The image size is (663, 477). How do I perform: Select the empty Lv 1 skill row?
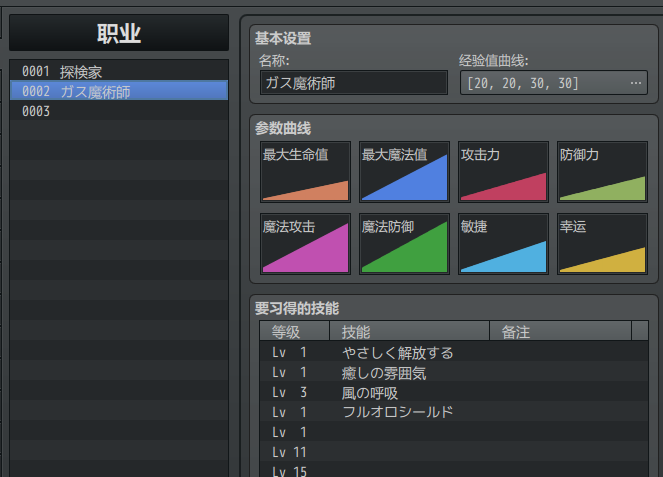point(454,432)
